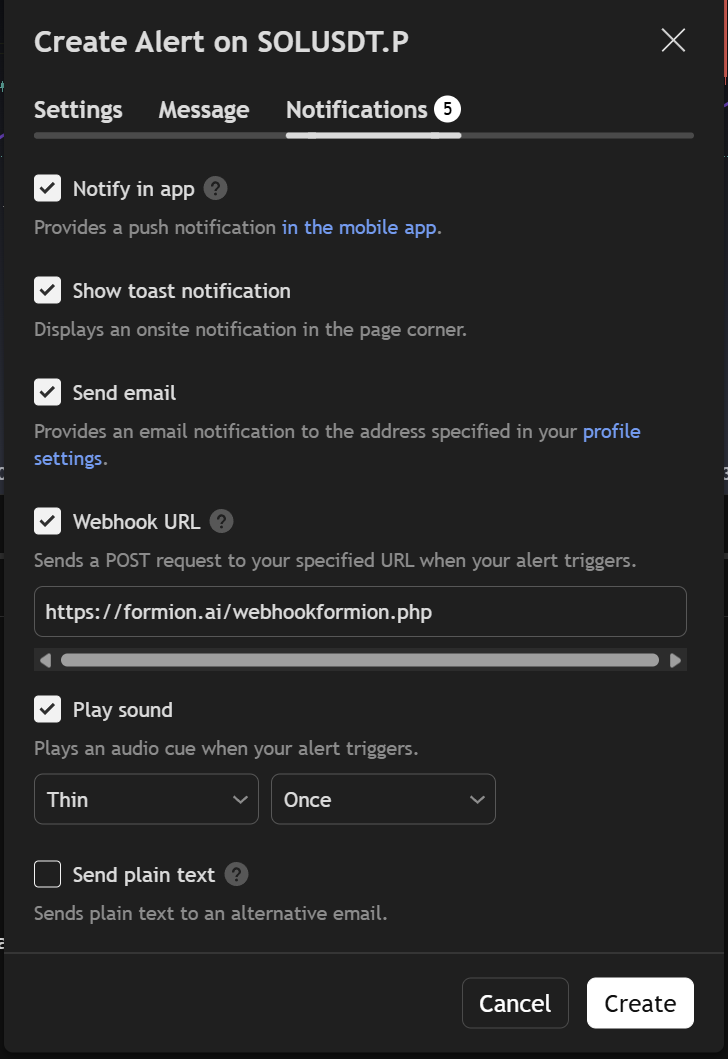
Task: Turn off the Play sound checkbox
Action: click(48, 710)
